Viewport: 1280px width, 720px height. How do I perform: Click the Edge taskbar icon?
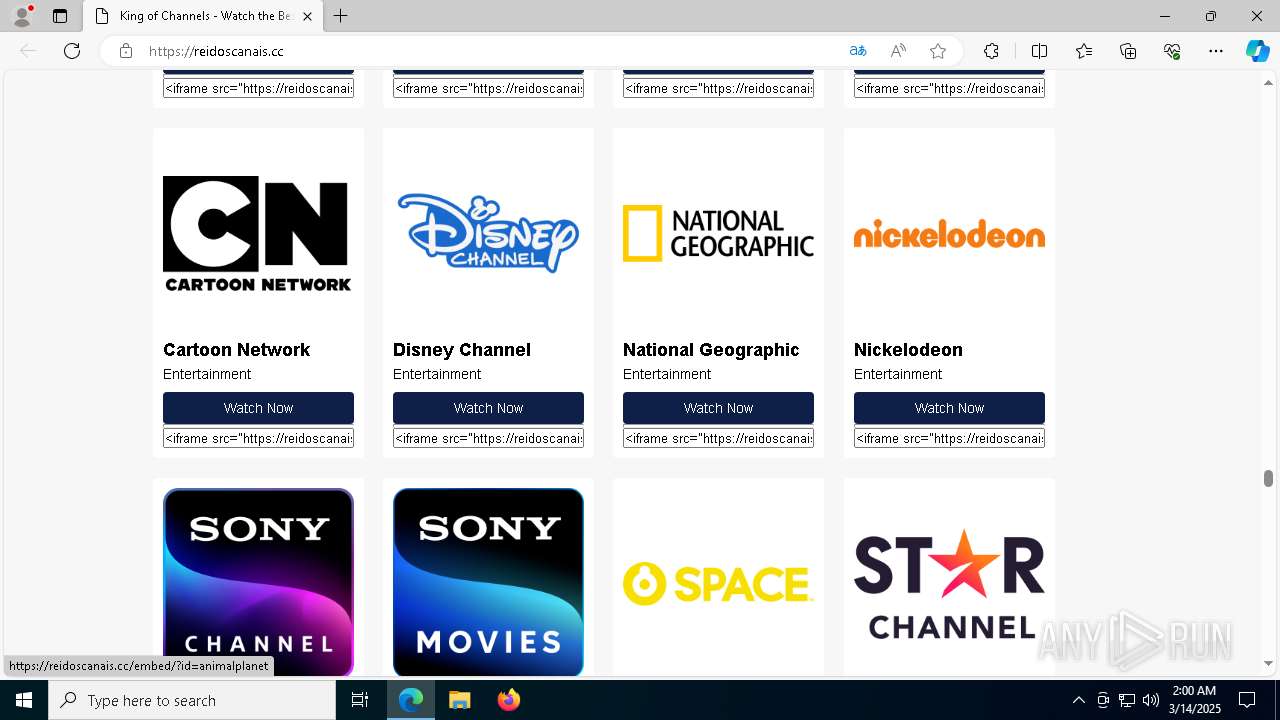coord(411,700)
